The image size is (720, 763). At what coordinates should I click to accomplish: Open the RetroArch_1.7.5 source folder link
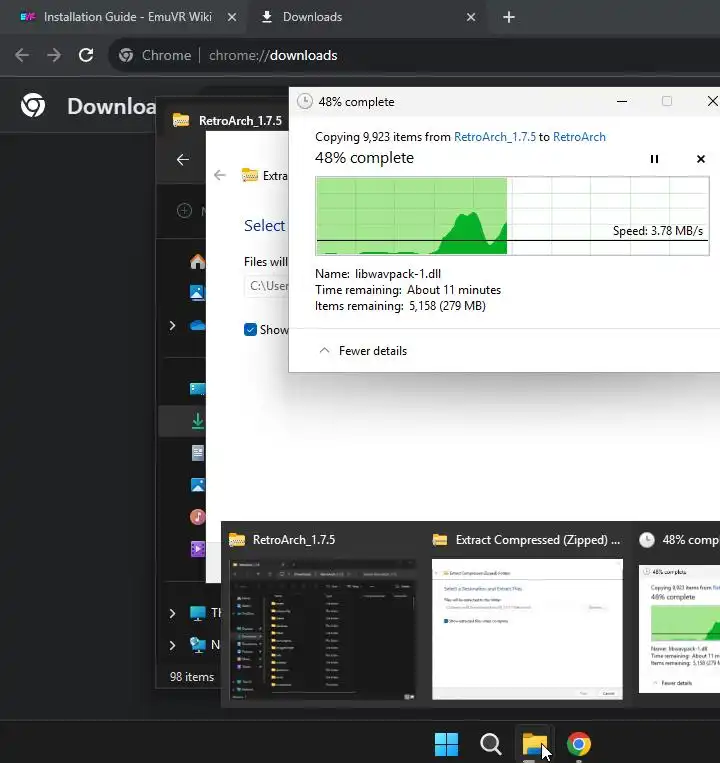(495, 137)
